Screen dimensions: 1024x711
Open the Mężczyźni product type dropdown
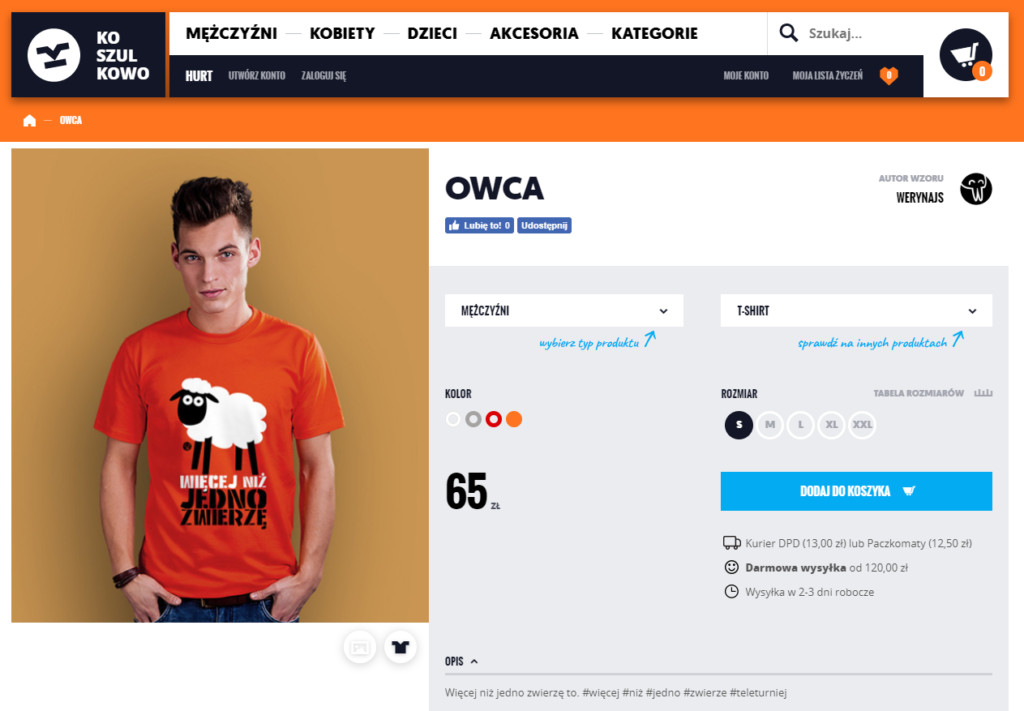[x=564, y=311]
